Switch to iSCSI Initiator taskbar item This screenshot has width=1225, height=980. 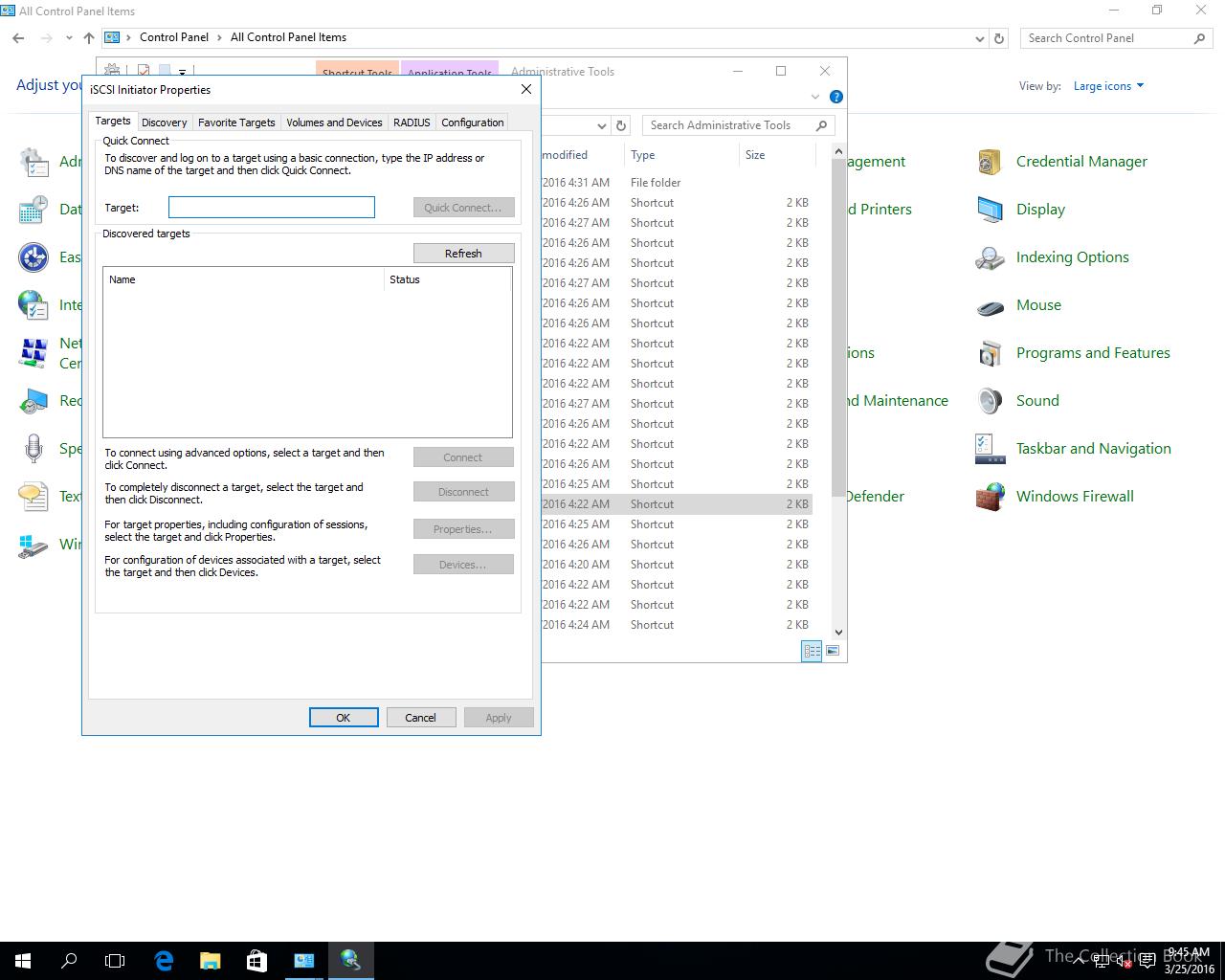coord(350,960)
